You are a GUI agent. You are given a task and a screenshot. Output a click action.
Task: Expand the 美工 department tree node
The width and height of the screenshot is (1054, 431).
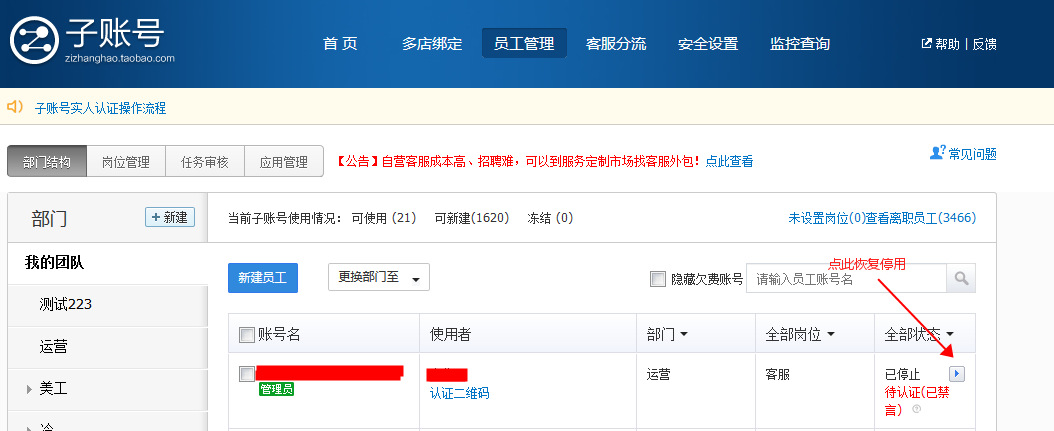[28, 389]
